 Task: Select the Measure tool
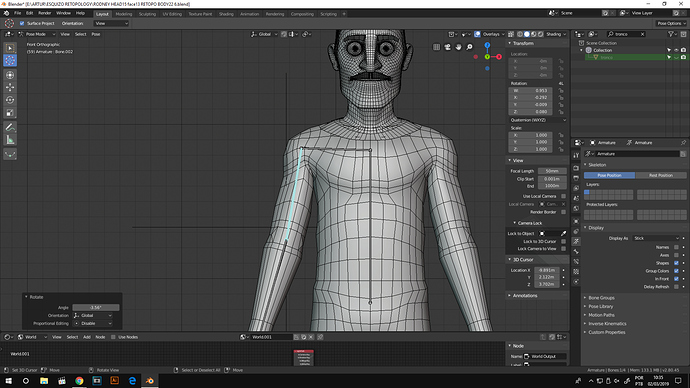(10, 140)
